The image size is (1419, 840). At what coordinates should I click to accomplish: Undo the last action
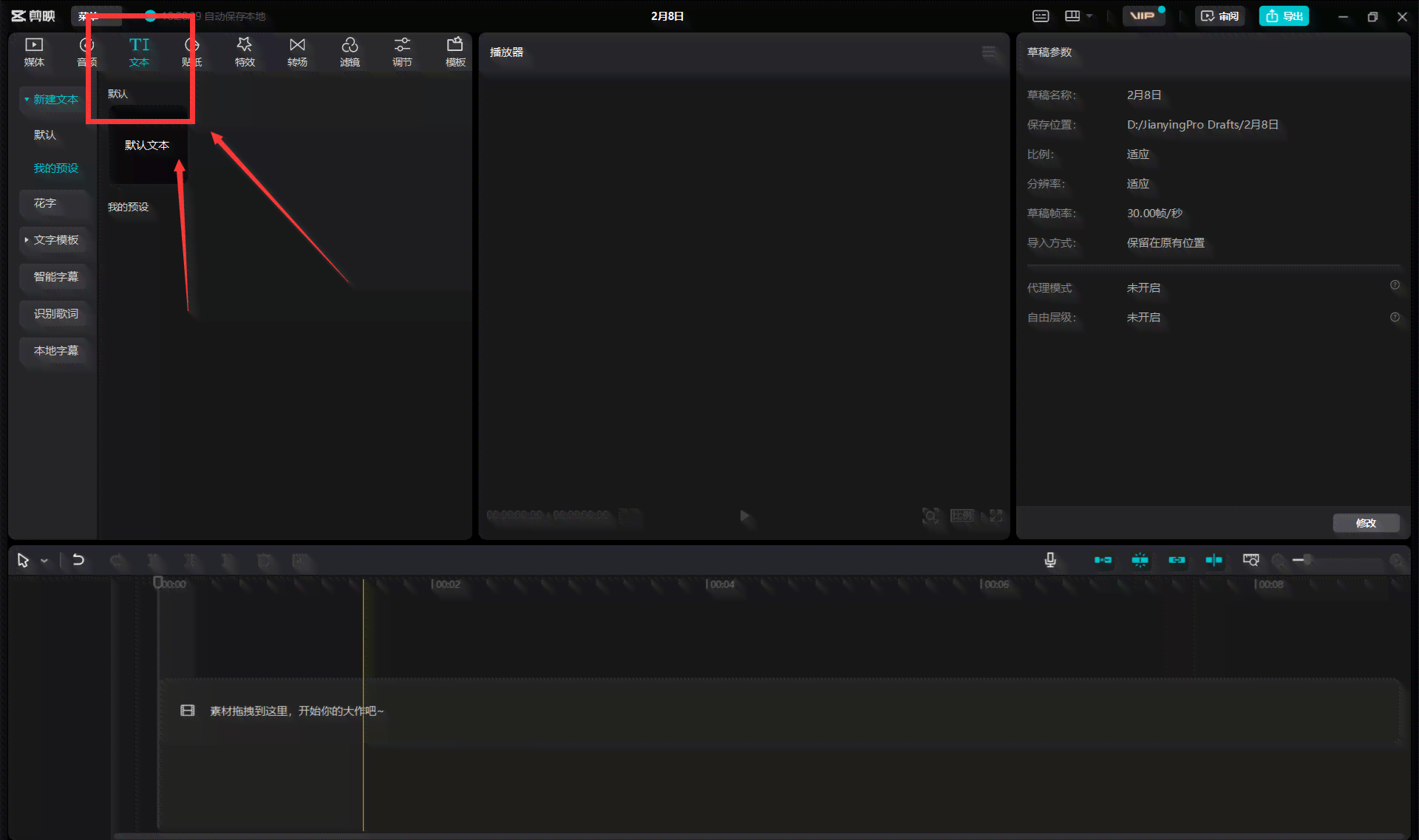coord(78,561)
